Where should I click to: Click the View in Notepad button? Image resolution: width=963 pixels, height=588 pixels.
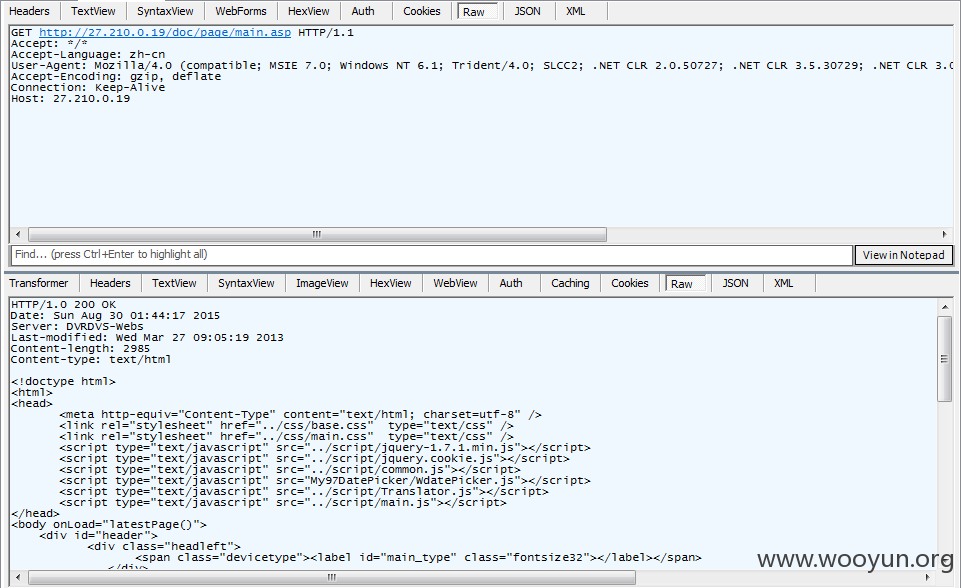coord(903,255)
